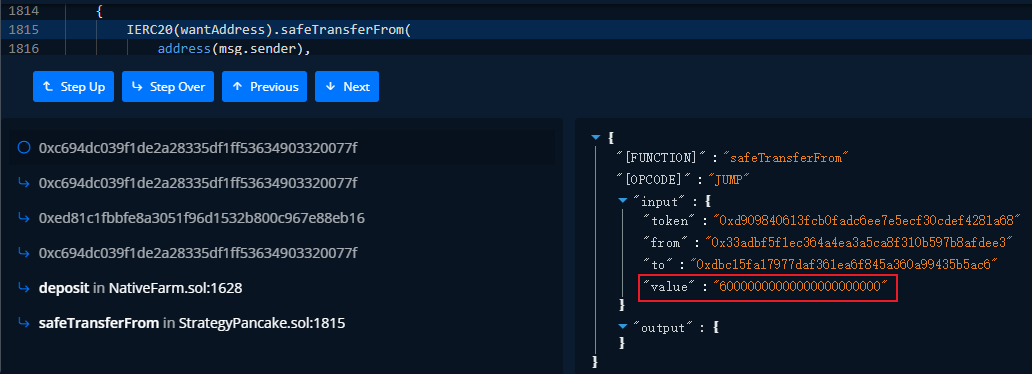Collapse the root JSON object triangle
The width and height of the screenshot is (1032, 374).
[x=596, y=138]
